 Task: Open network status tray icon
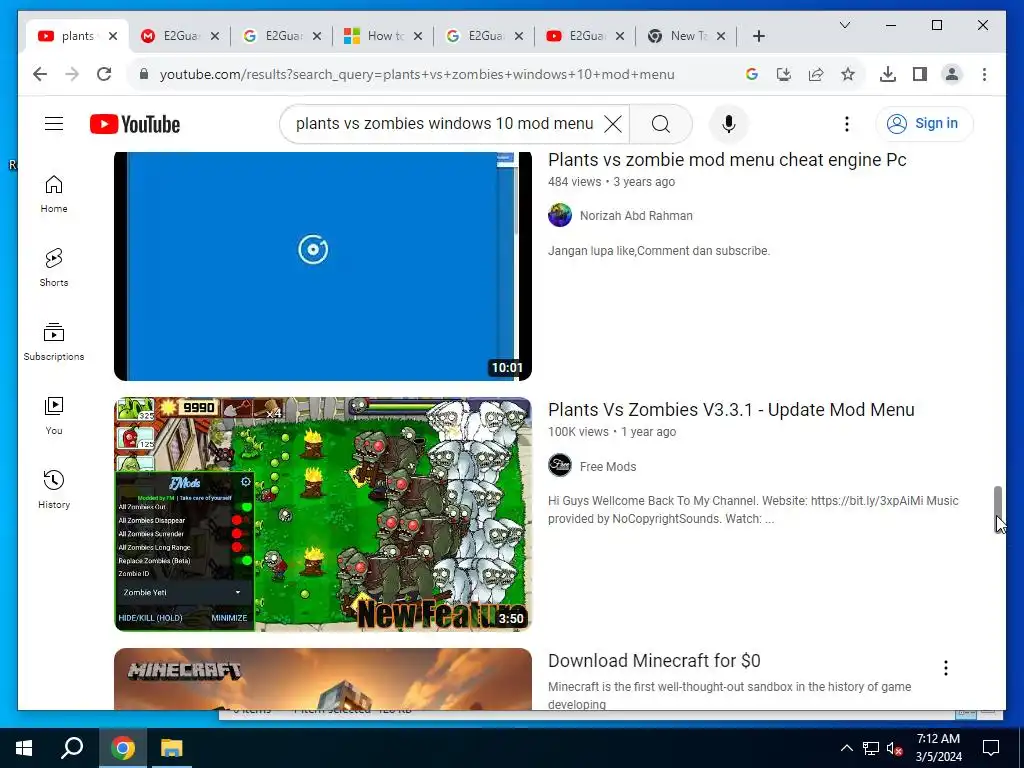coord(871,748)
